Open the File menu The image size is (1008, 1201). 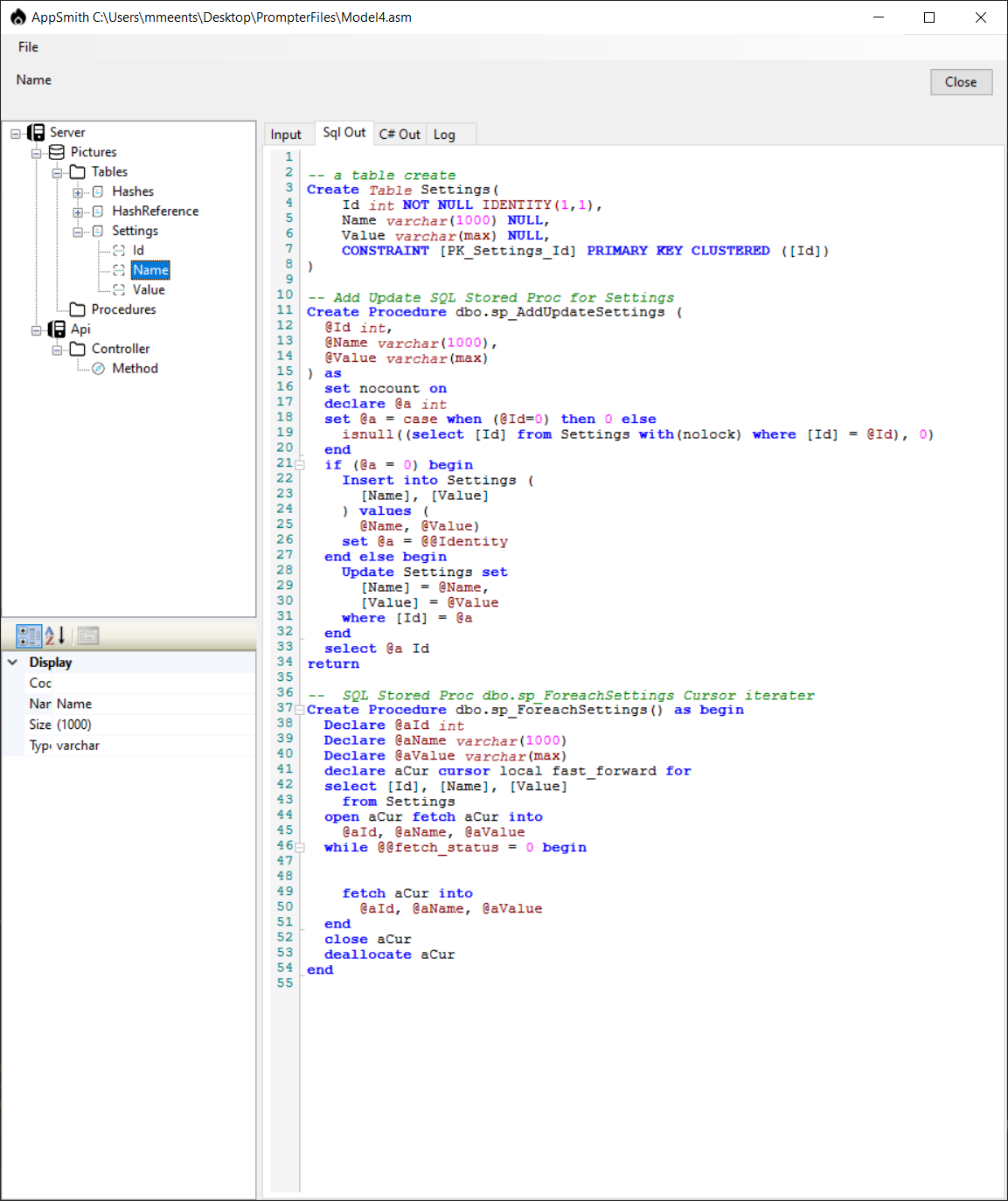(27, 46)
